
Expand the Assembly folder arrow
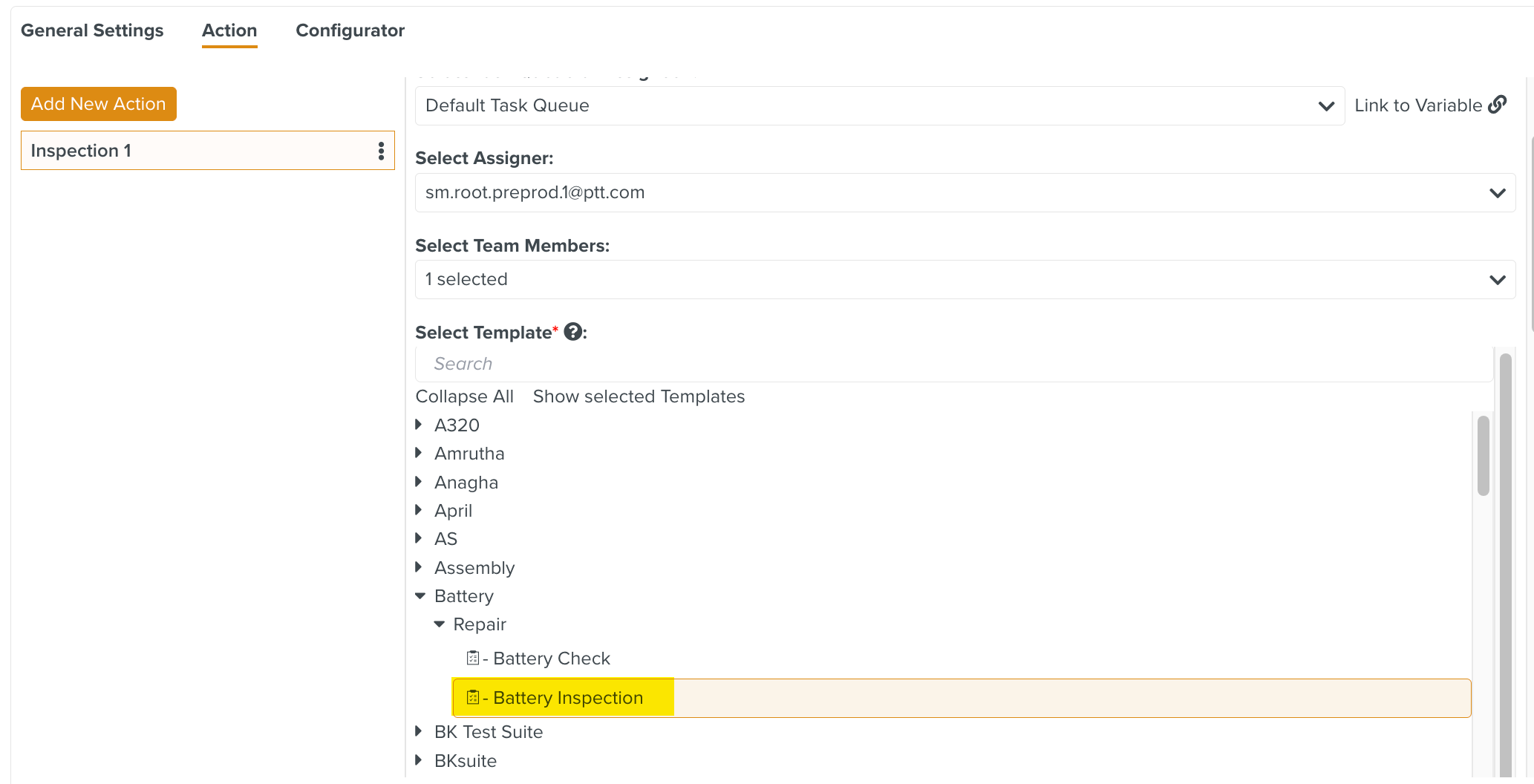[419, 567]
